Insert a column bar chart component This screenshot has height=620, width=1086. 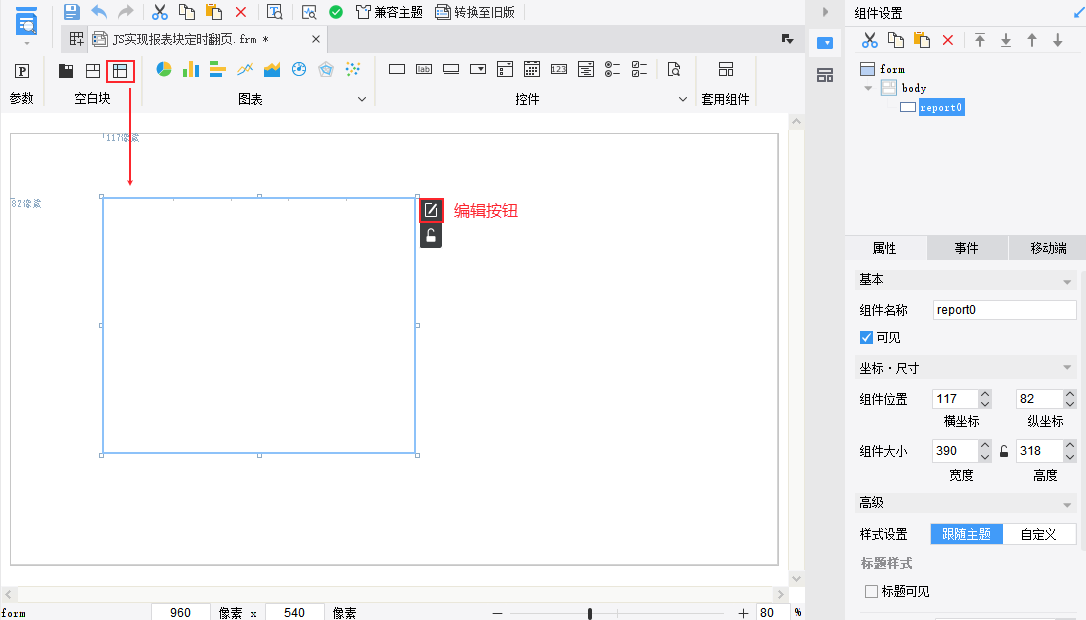click(191, 69)
